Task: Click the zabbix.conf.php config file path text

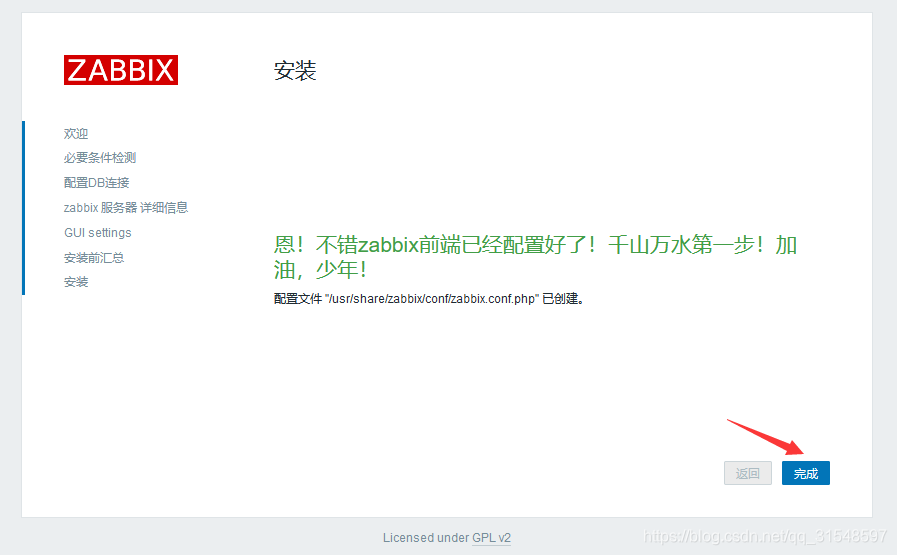Action: [432, 299]
